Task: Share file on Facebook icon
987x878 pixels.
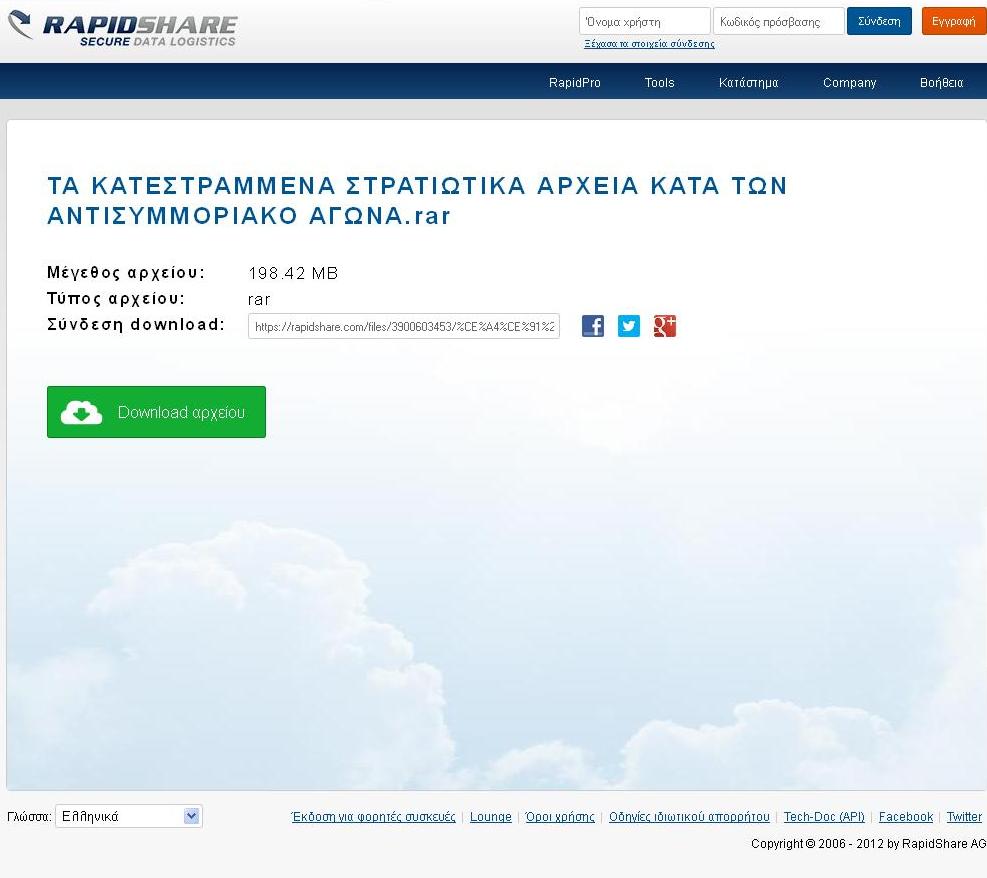Action: 593,326
